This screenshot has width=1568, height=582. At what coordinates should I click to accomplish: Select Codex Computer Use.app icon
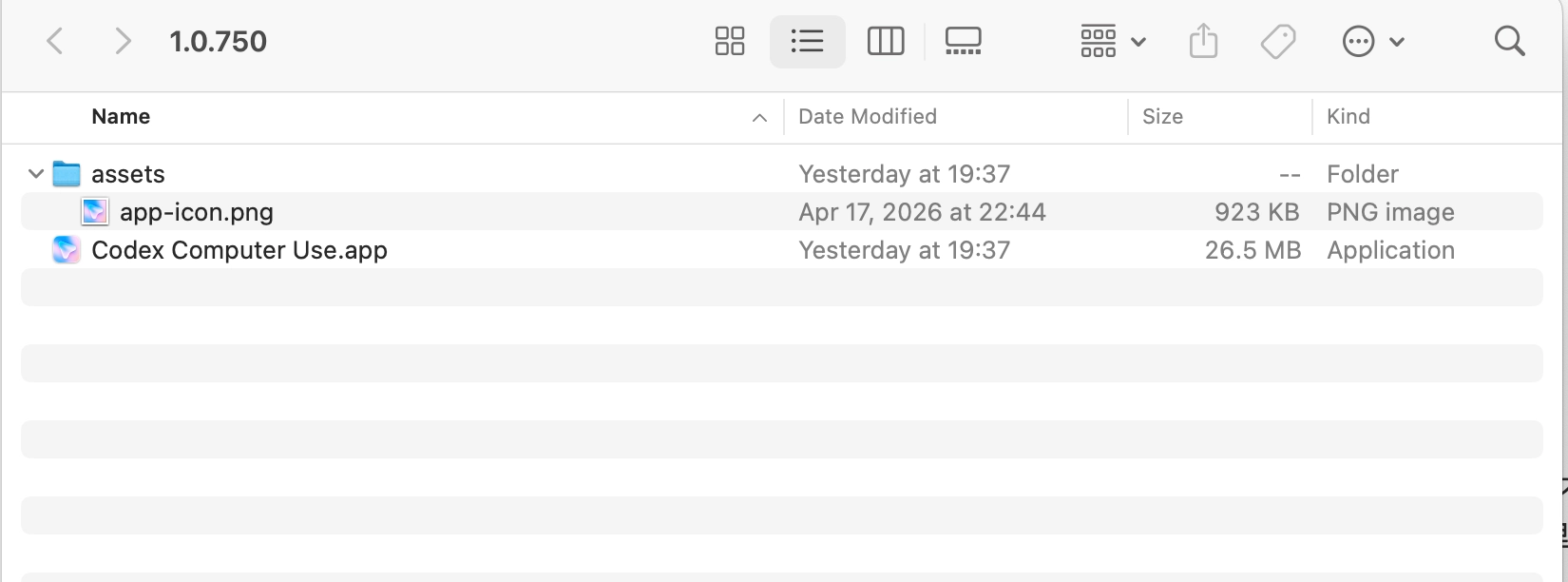click(67, 250)
